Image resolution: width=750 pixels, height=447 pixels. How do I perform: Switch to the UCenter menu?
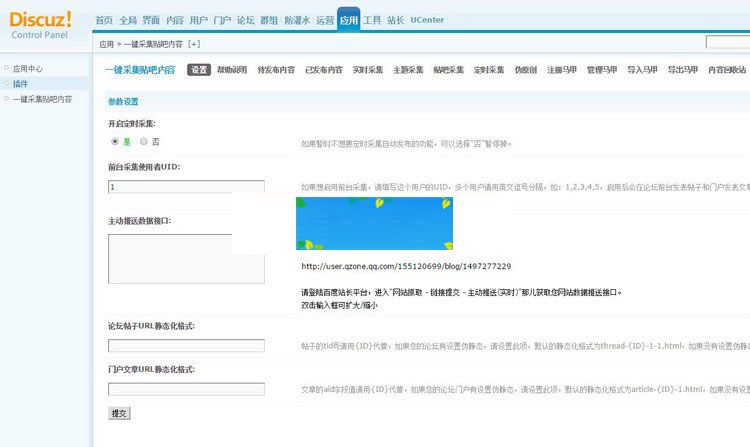click(427, 20)
